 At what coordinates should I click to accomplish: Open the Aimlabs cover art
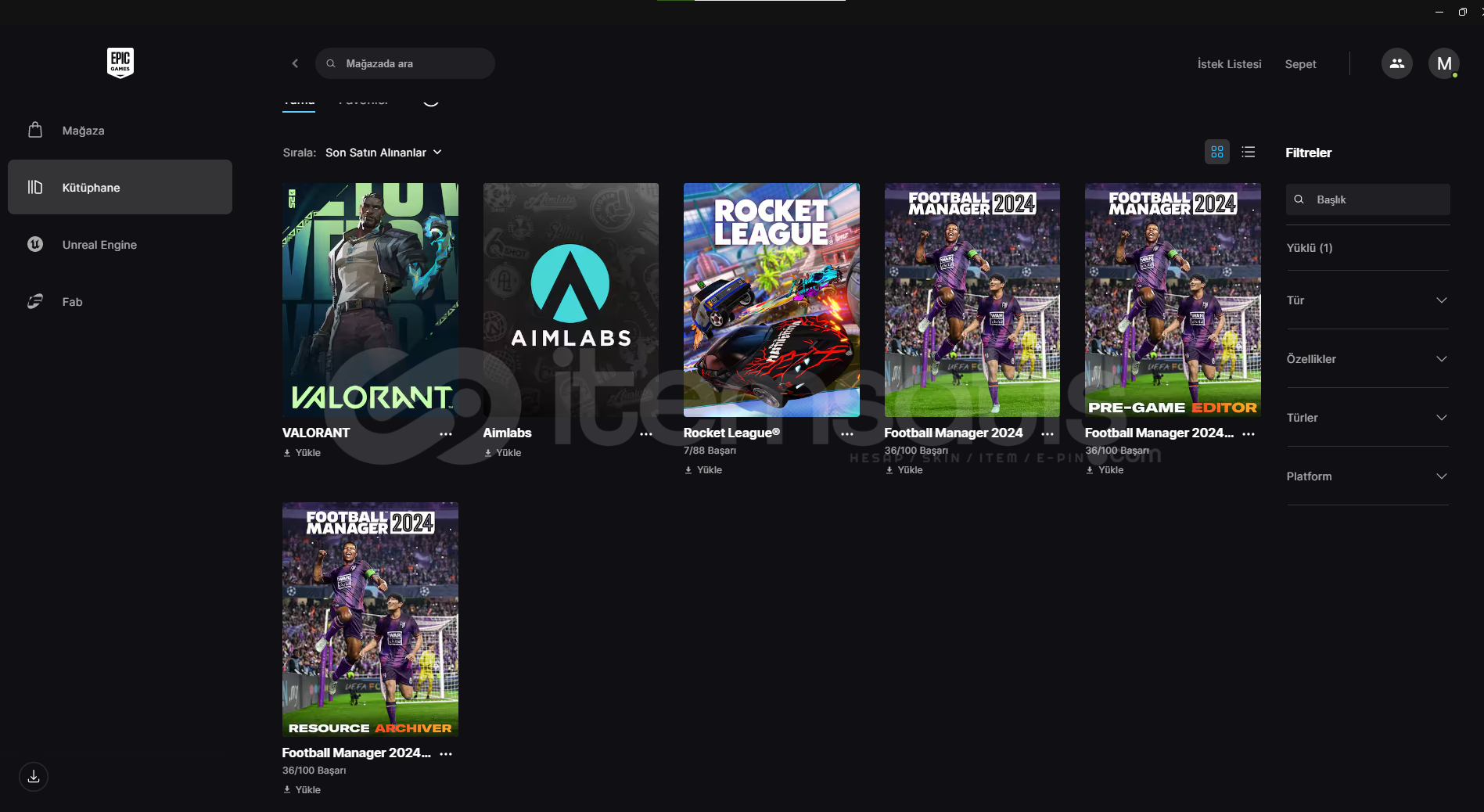point(571,300)
